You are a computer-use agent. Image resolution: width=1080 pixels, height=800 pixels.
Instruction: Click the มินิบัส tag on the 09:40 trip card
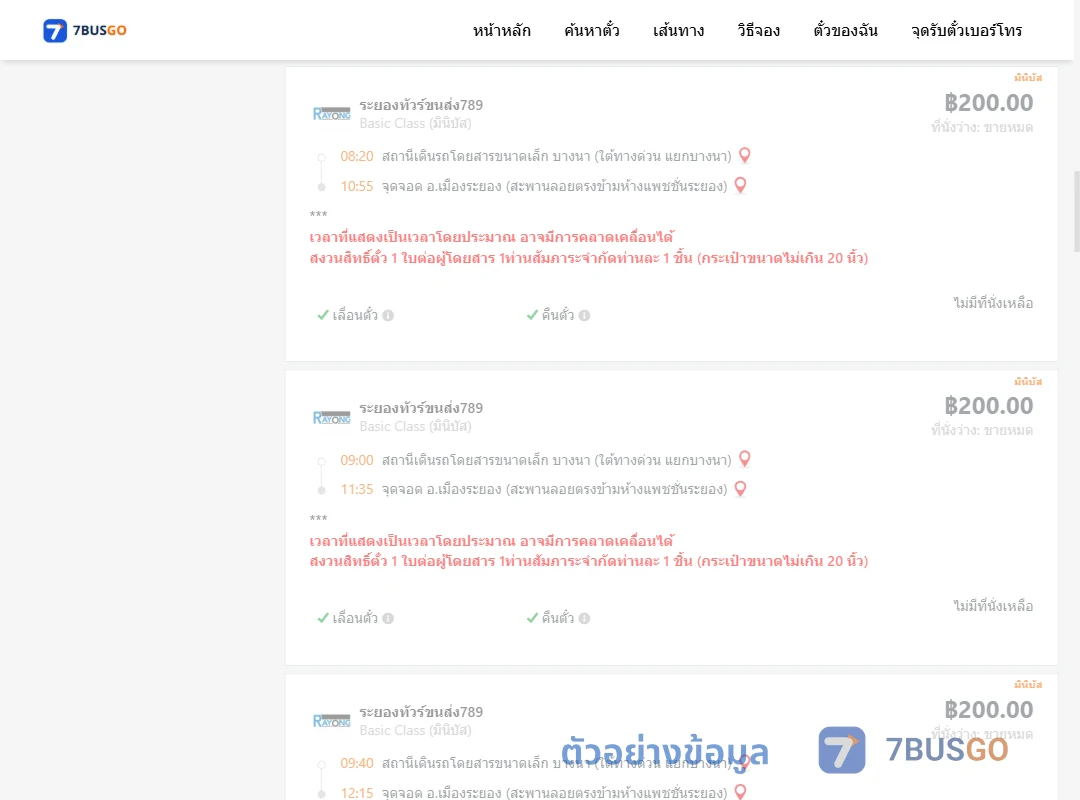point(1028,684)
